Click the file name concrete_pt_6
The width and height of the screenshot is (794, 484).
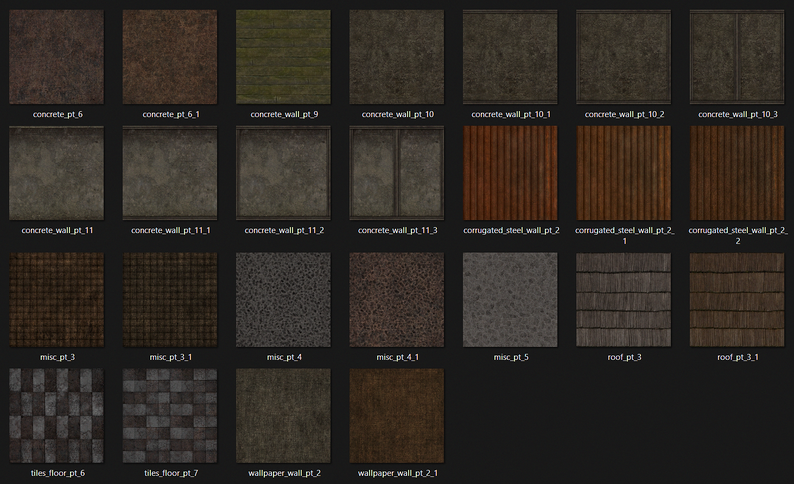click(57, 114)
